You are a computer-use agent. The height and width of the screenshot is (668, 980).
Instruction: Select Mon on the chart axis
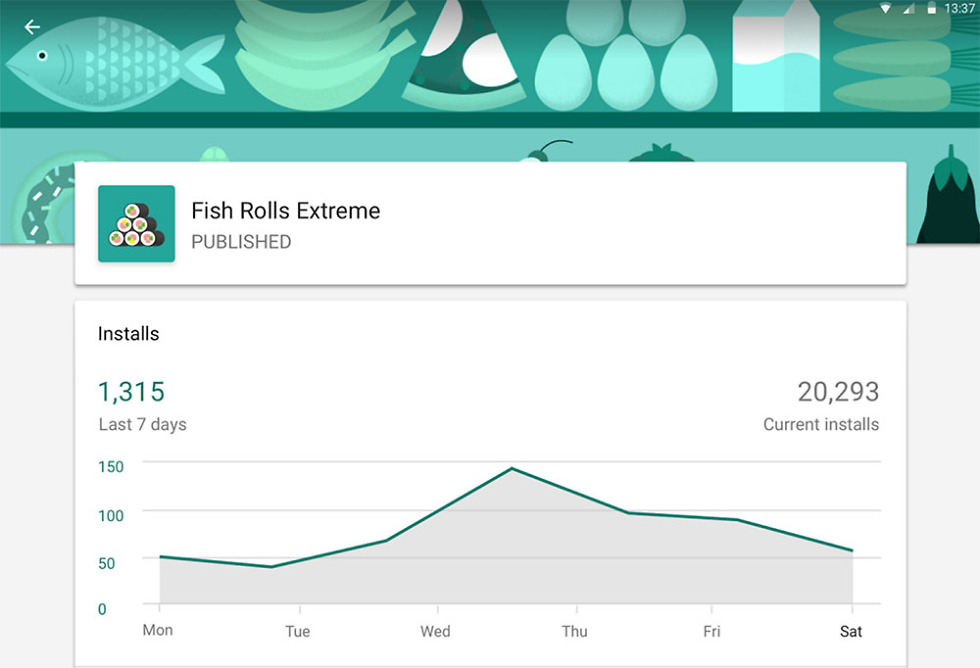point(158,630)
